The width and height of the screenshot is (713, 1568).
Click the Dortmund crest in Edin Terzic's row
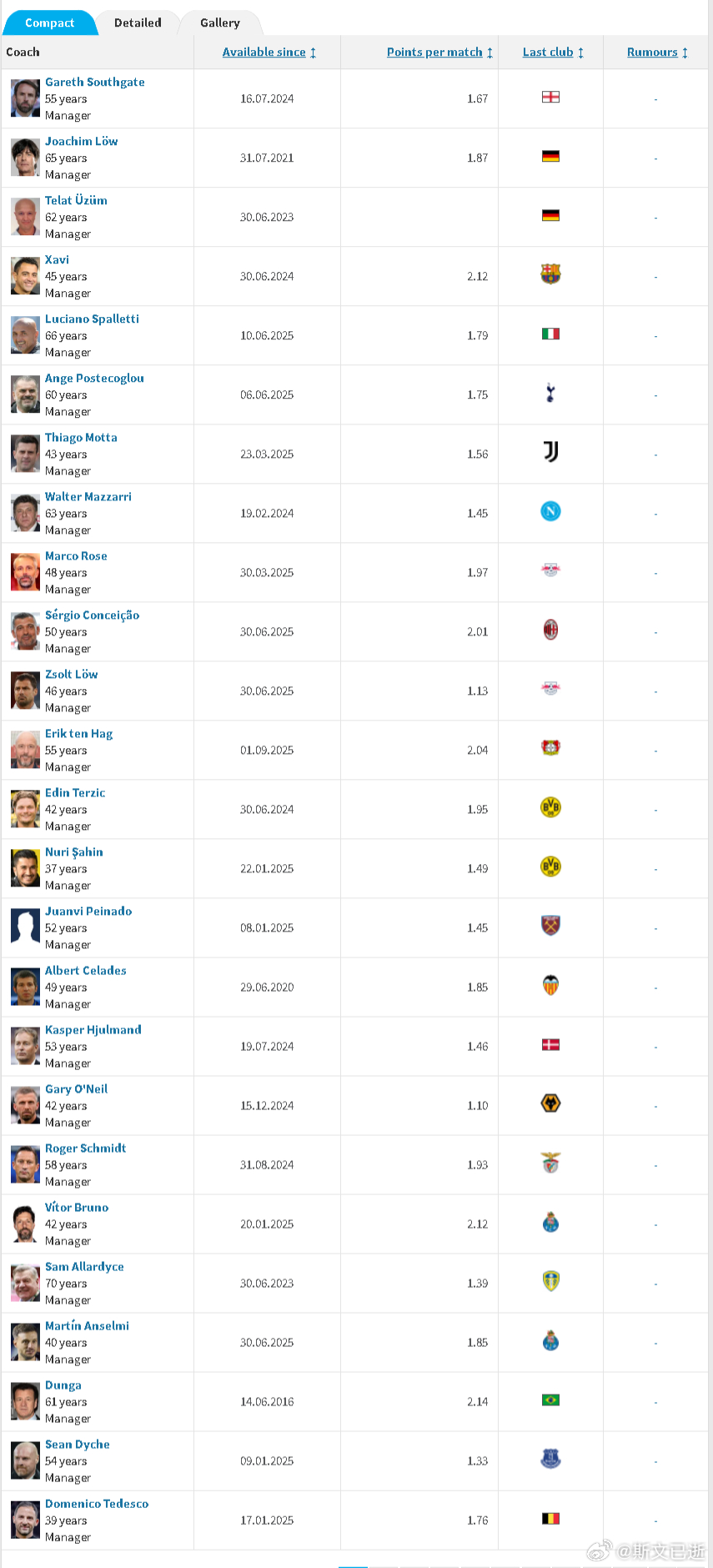[x=550, y=807]
